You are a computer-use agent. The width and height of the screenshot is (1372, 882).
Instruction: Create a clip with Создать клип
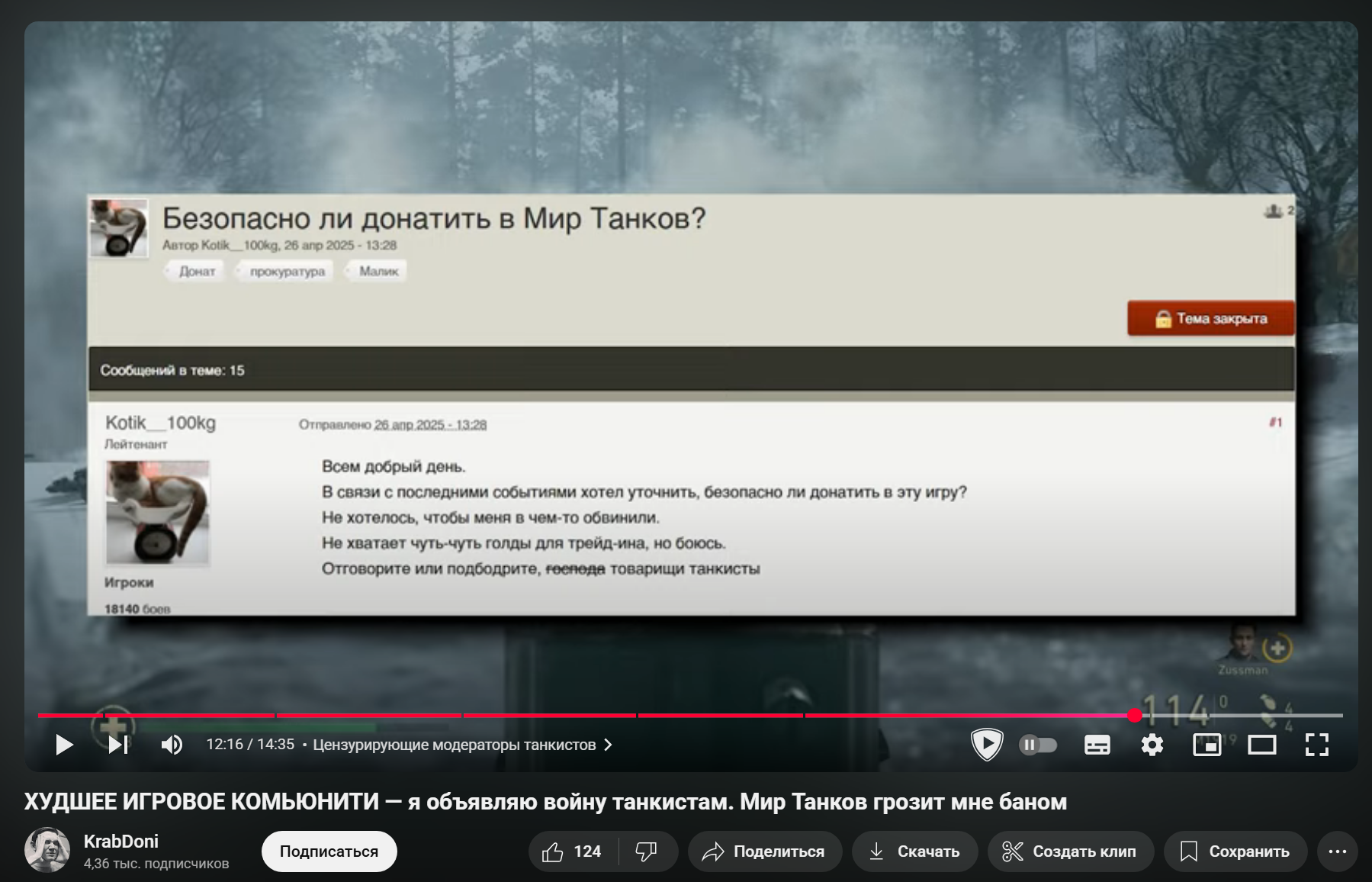[1070, 851]
